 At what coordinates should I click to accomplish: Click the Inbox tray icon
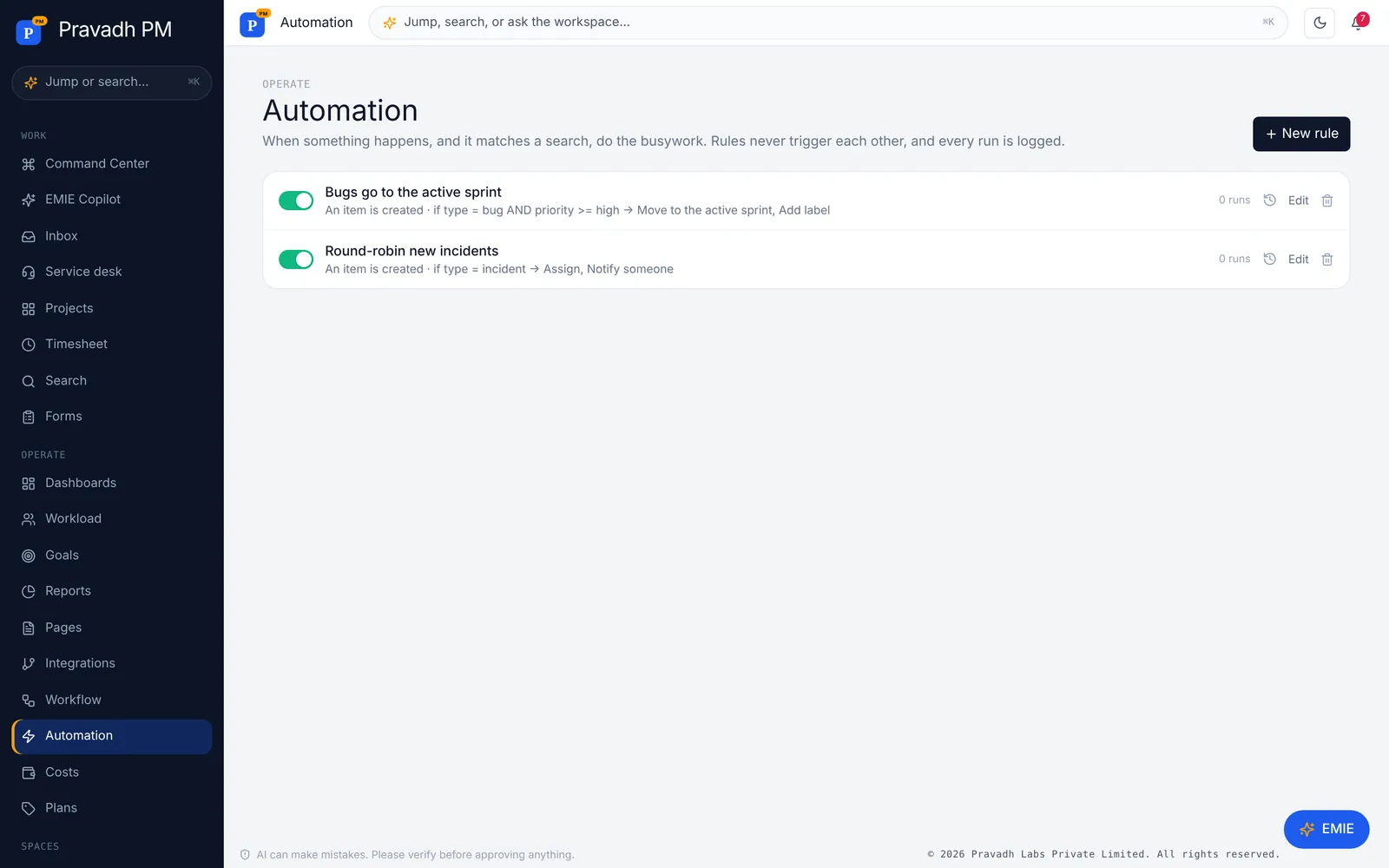pos(29,236)
